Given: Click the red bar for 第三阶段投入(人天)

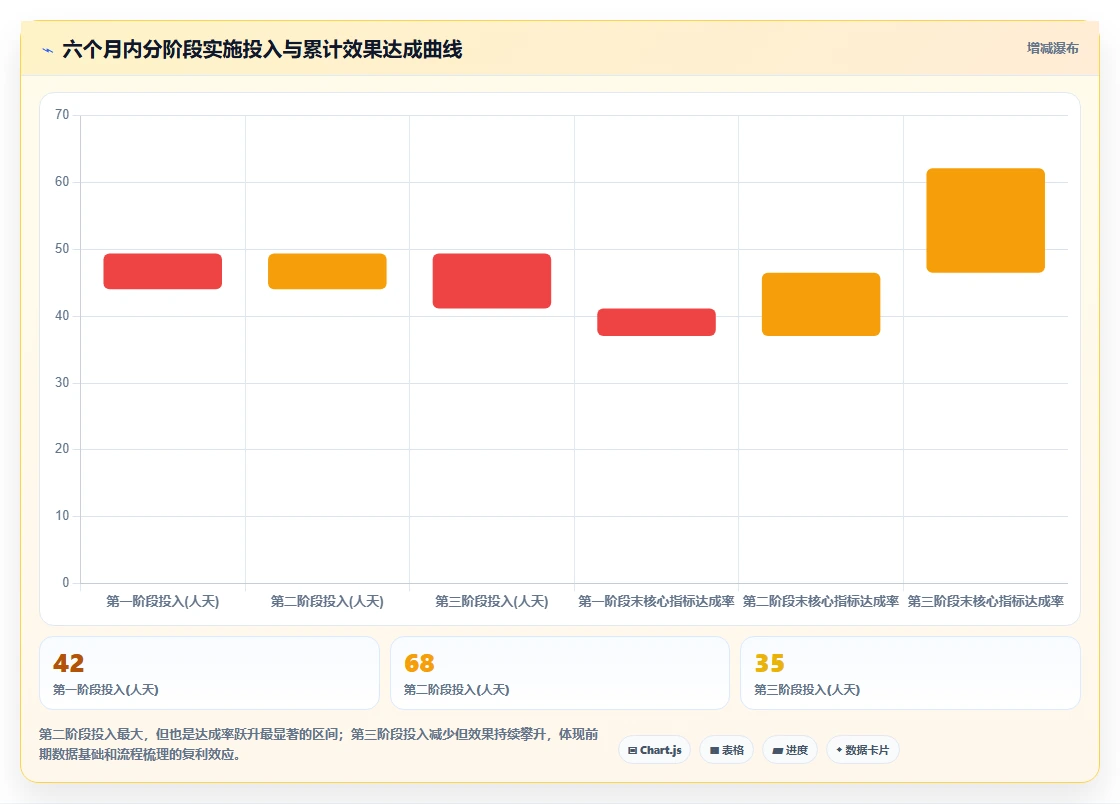Looking at the screenshot, I should pos(491,281).
